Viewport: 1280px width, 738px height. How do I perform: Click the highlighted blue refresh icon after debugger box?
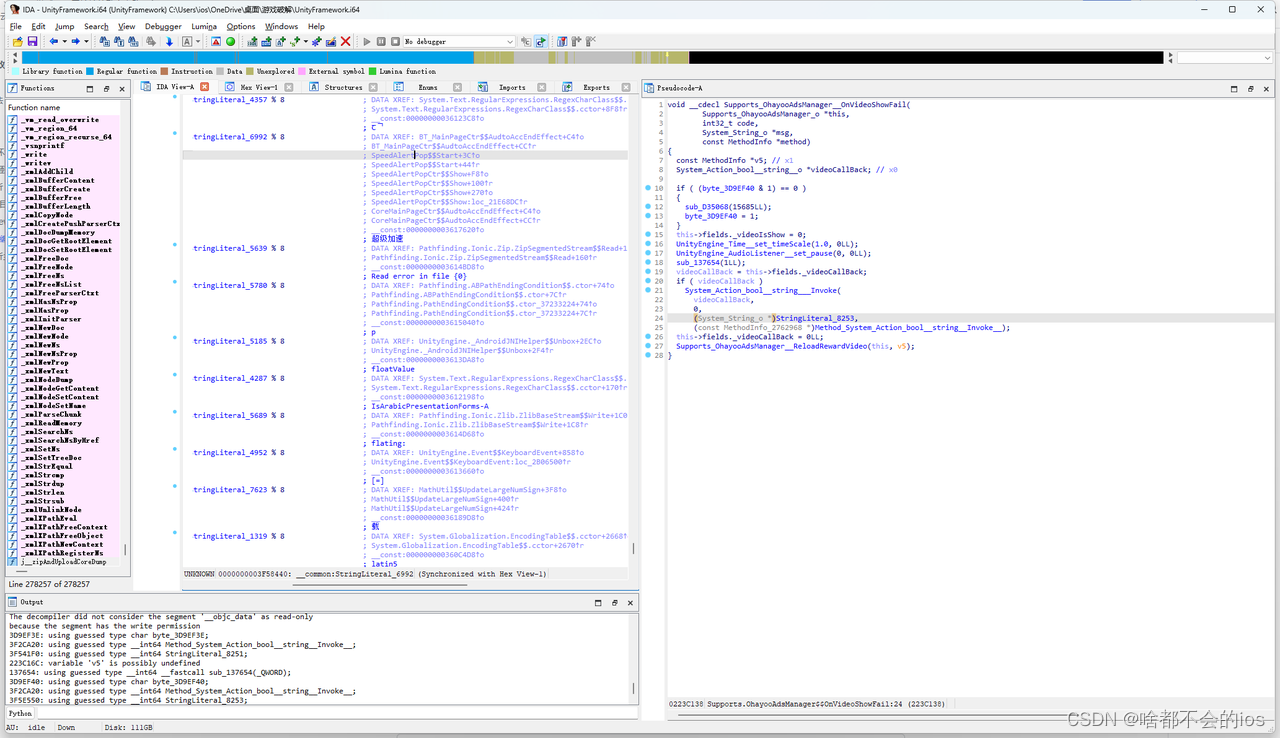pyautogui.click(x=540, y=41)
